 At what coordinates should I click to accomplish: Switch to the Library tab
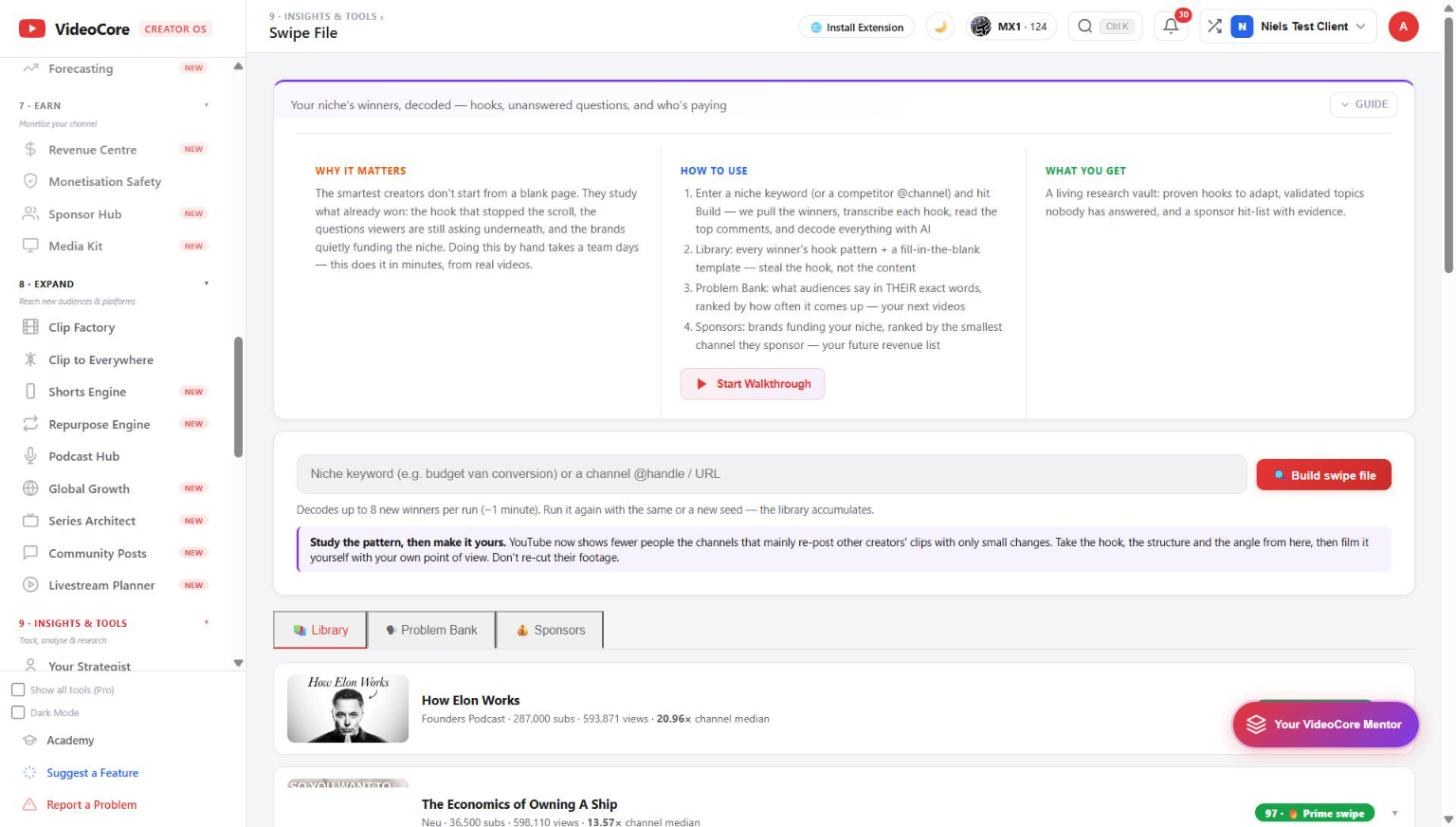[x=320, y=630]
